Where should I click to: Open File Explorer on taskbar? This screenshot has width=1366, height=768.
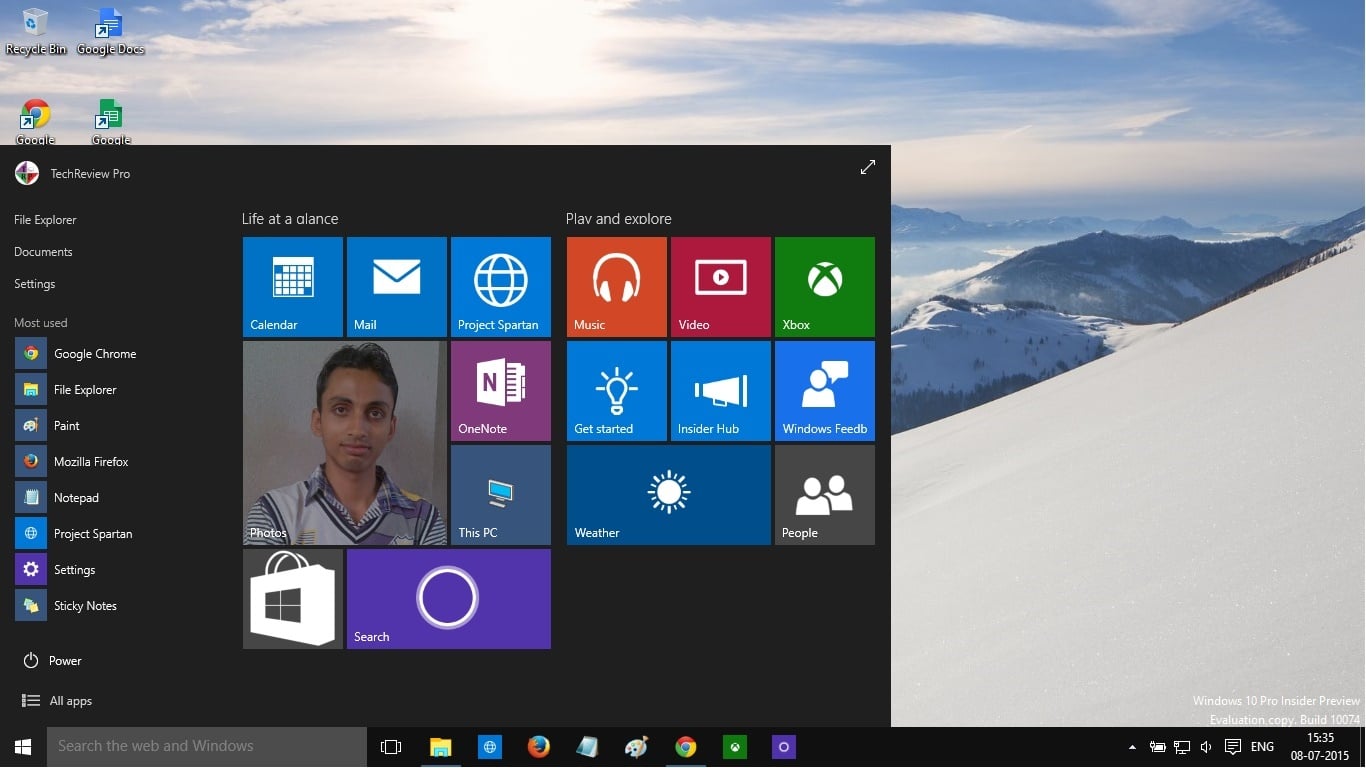tap(440, 747)
